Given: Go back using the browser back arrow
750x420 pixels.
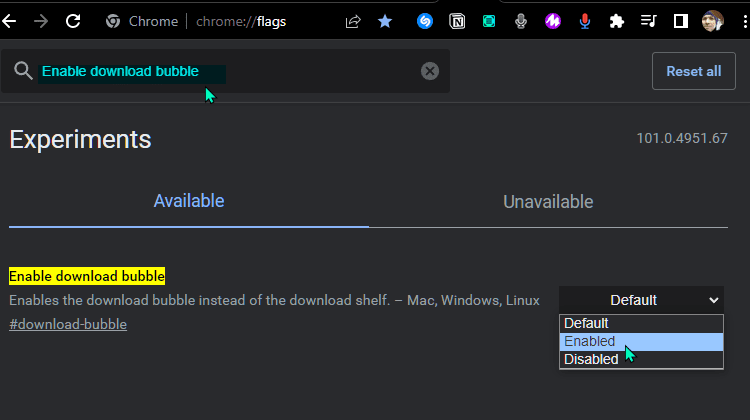Looking at the screenshot, I should 10,21.
